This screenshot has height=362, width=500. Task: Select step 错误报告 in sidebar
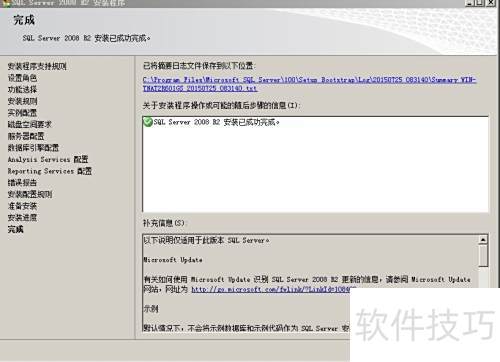coord(22,183)
